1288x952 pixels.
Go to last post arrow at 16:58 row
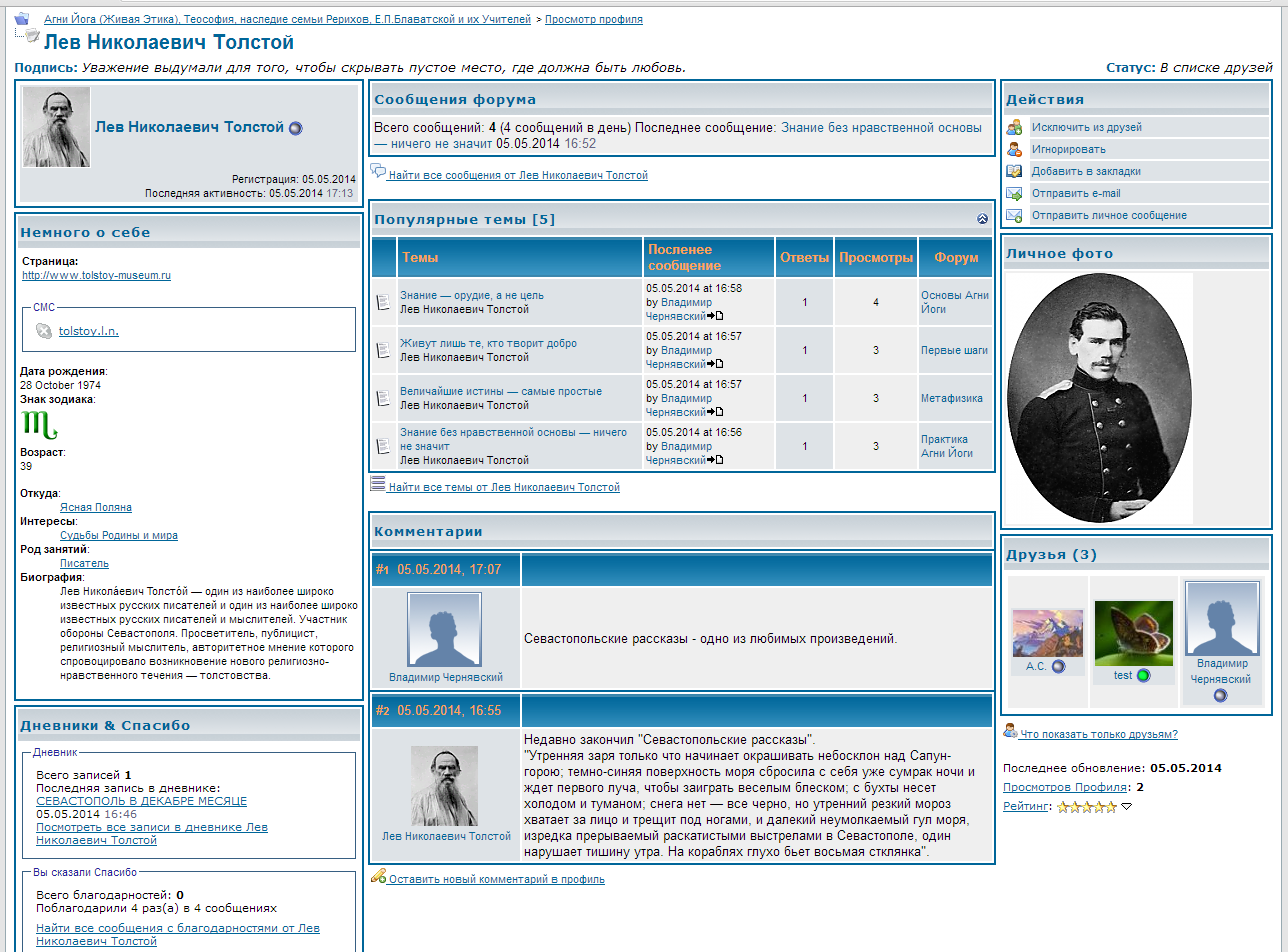point(716,316)
